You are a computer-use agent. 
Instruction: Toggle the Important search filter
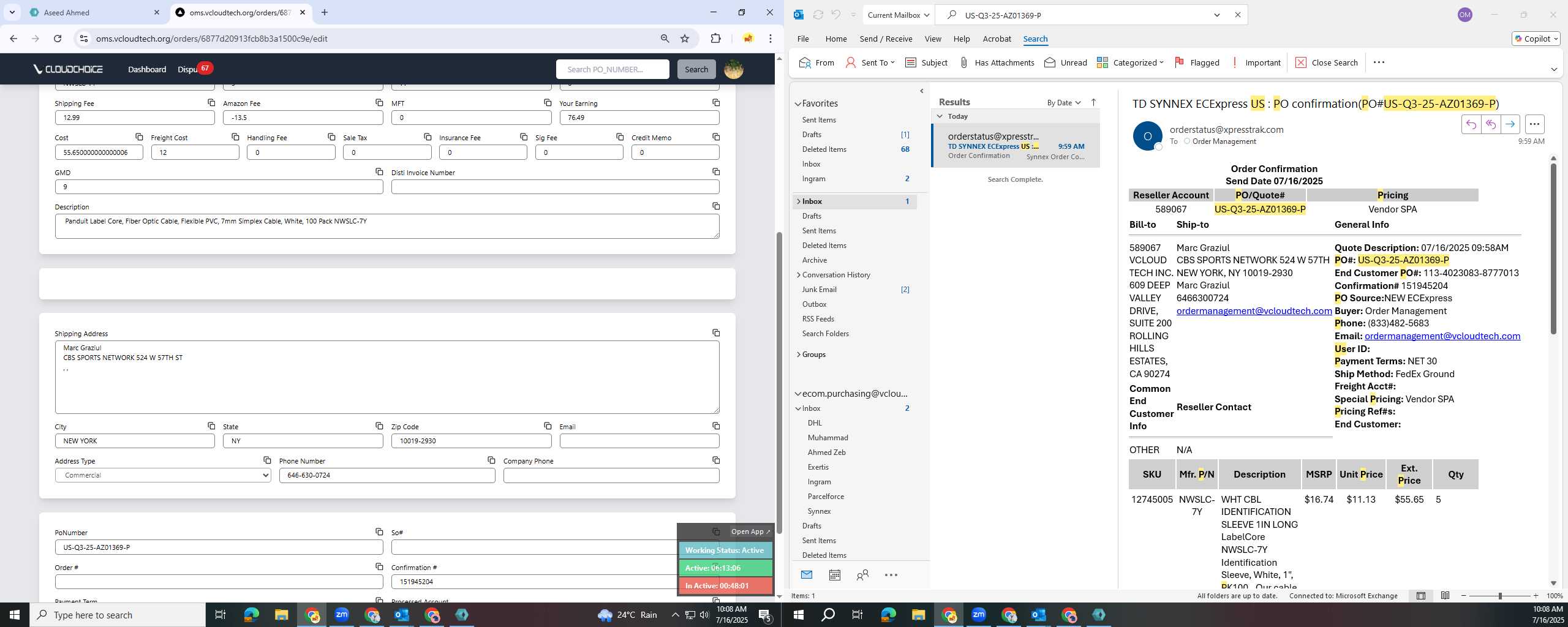tap(1256, 62)
